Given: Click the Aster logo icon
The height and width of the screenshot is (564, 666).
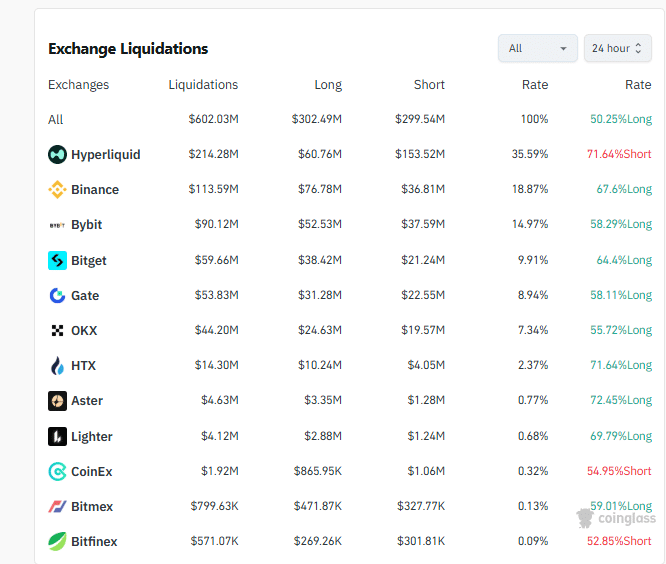Looking at the screenshot, I should 57,400.
